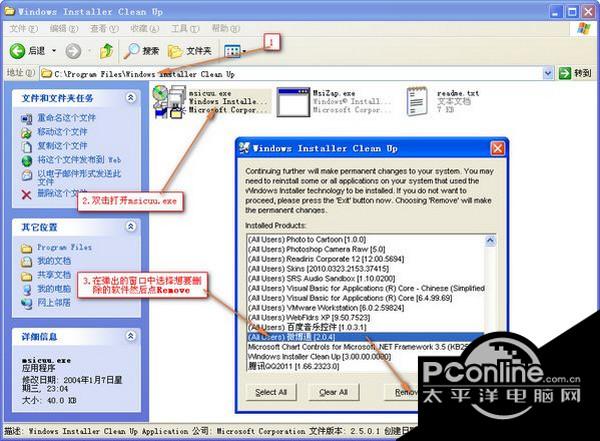Click the green Back arrow icon
Screen dimensions: 600x441
[17, 51]
